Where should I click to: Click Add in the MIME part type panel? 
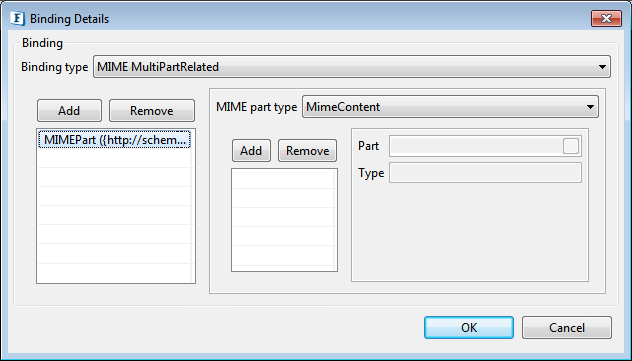click(251, 151)
